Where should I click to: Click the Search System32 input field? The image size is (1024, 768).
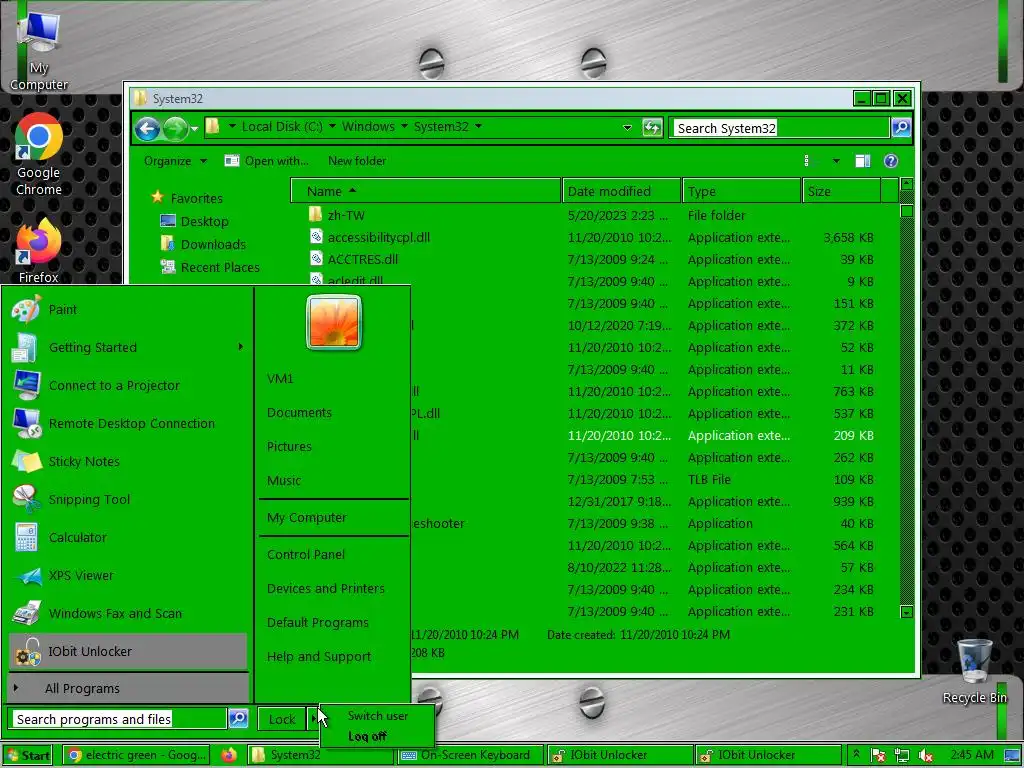(781, 128)
